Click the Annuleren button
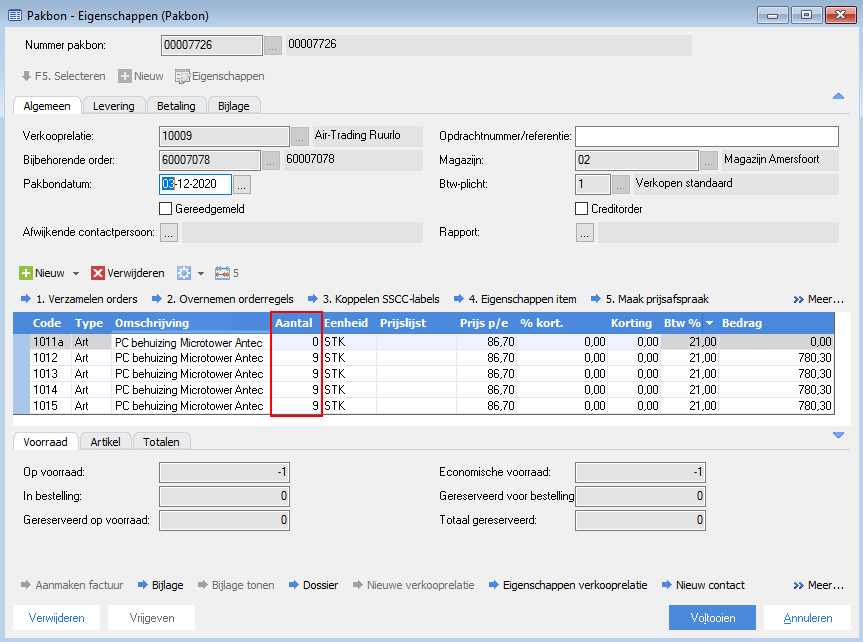The height and width of the screenshot is (642, 863). [807, 618]
